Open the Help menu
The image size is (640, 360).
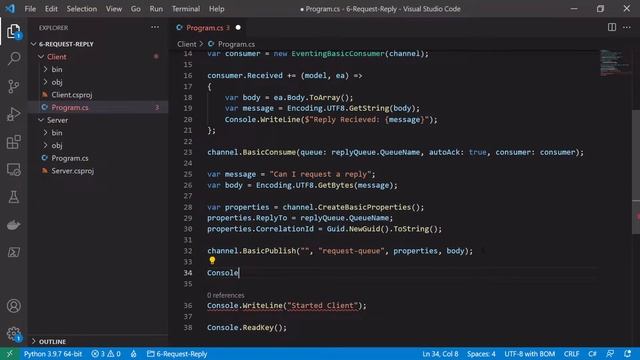click(x=216, y=9)
